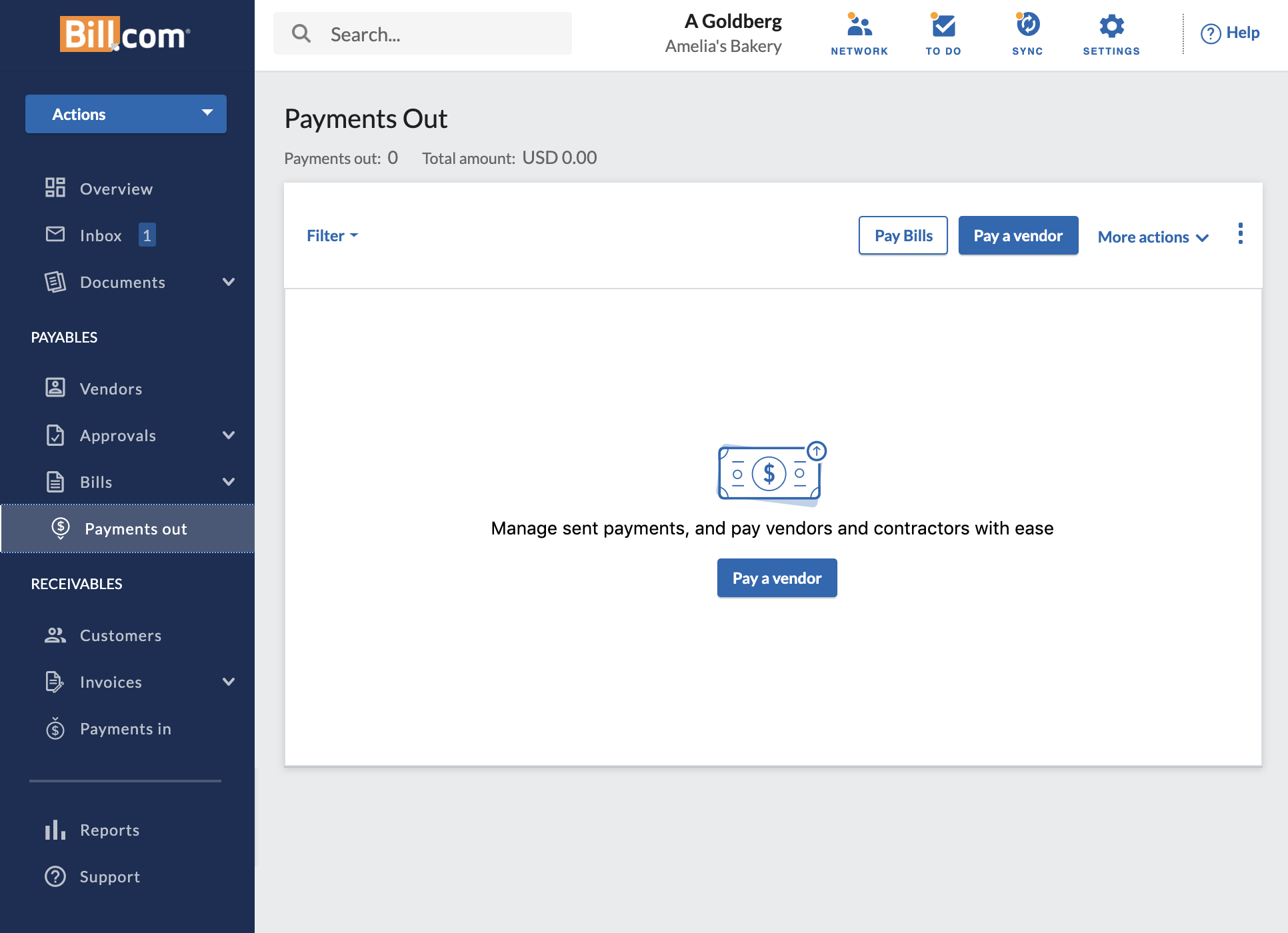Viewport: 1288px width, 933px height.
Task: Click the Approvals document-check icon
Action: [55, 435]
